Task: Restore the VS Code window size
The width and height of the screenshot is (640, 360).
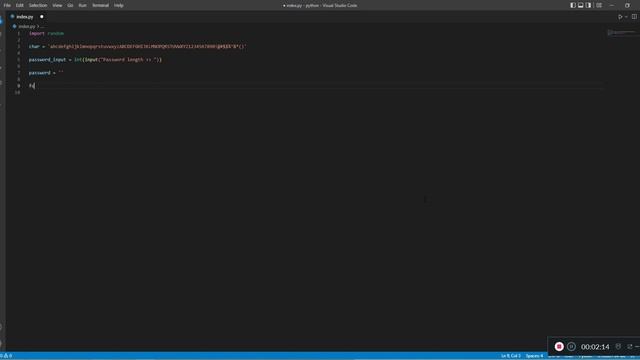Action: [627, 5]
